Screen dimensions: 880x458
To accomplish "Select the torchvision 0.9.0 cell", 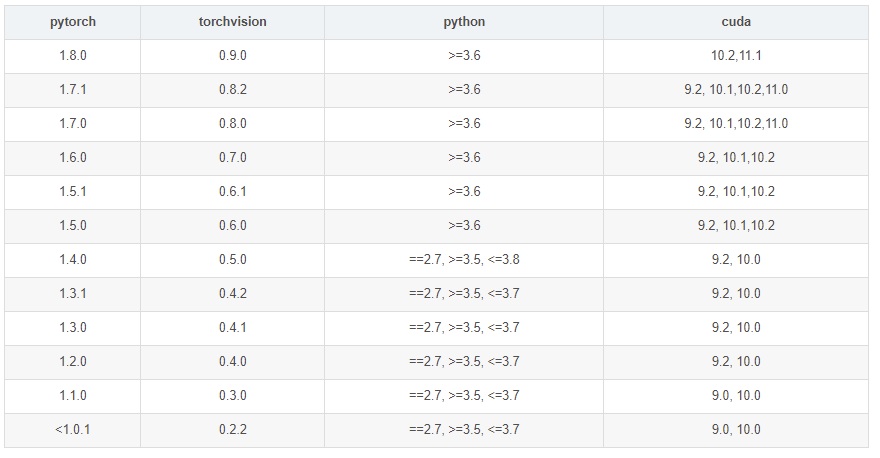I will 232,56.
